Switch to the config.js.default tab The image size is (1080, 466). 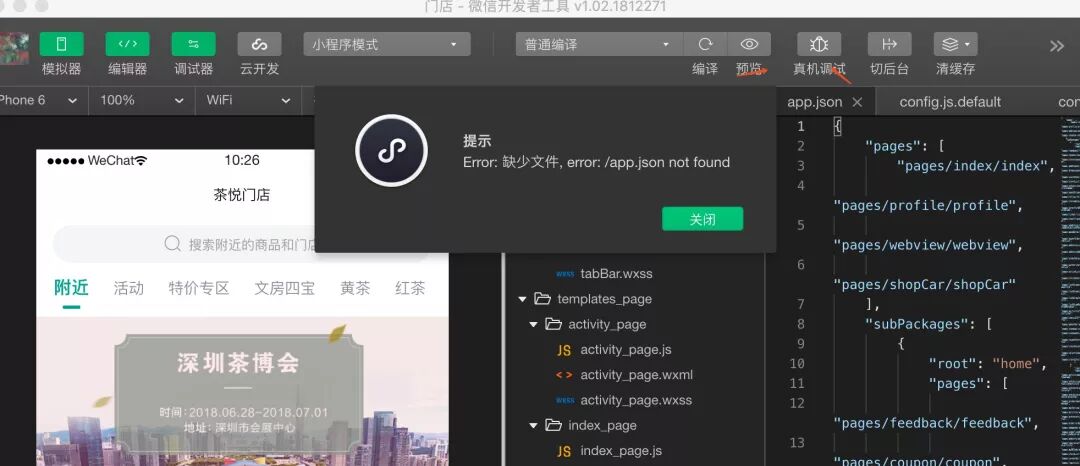950,102
